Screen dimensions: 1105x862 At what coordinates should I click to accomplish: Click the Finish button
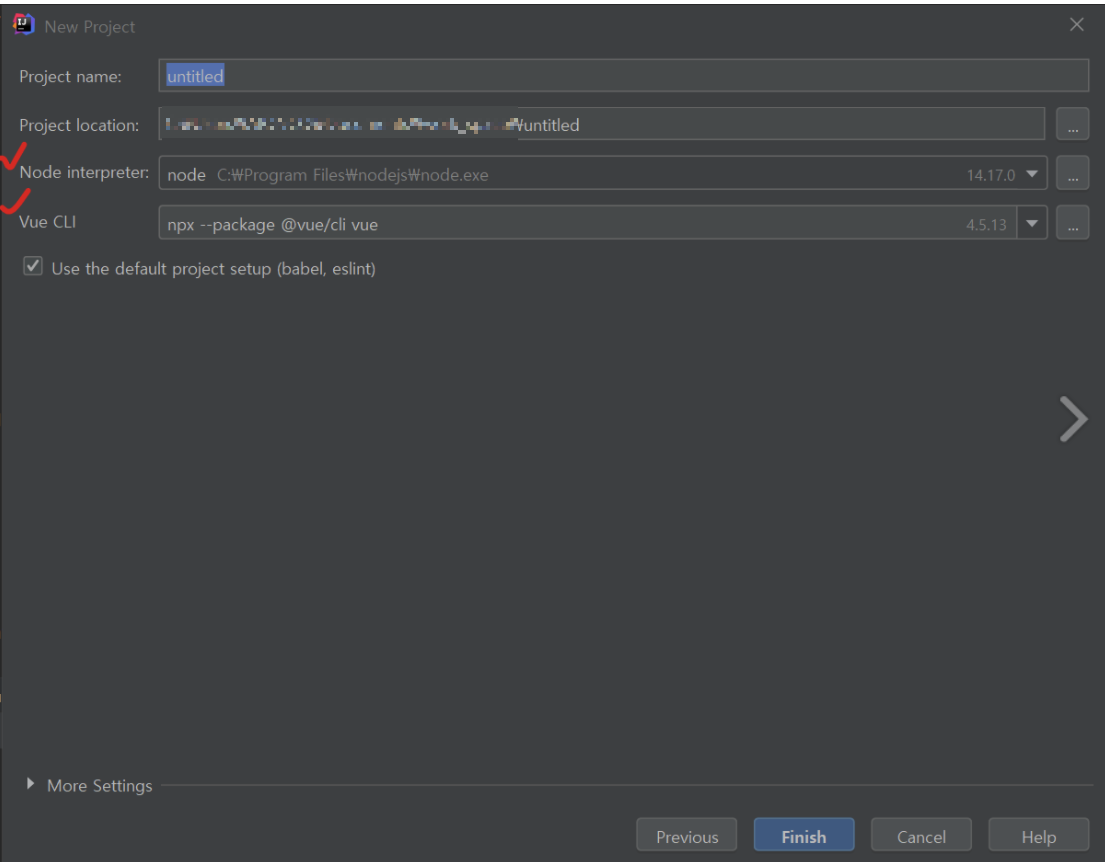point(803,835)
